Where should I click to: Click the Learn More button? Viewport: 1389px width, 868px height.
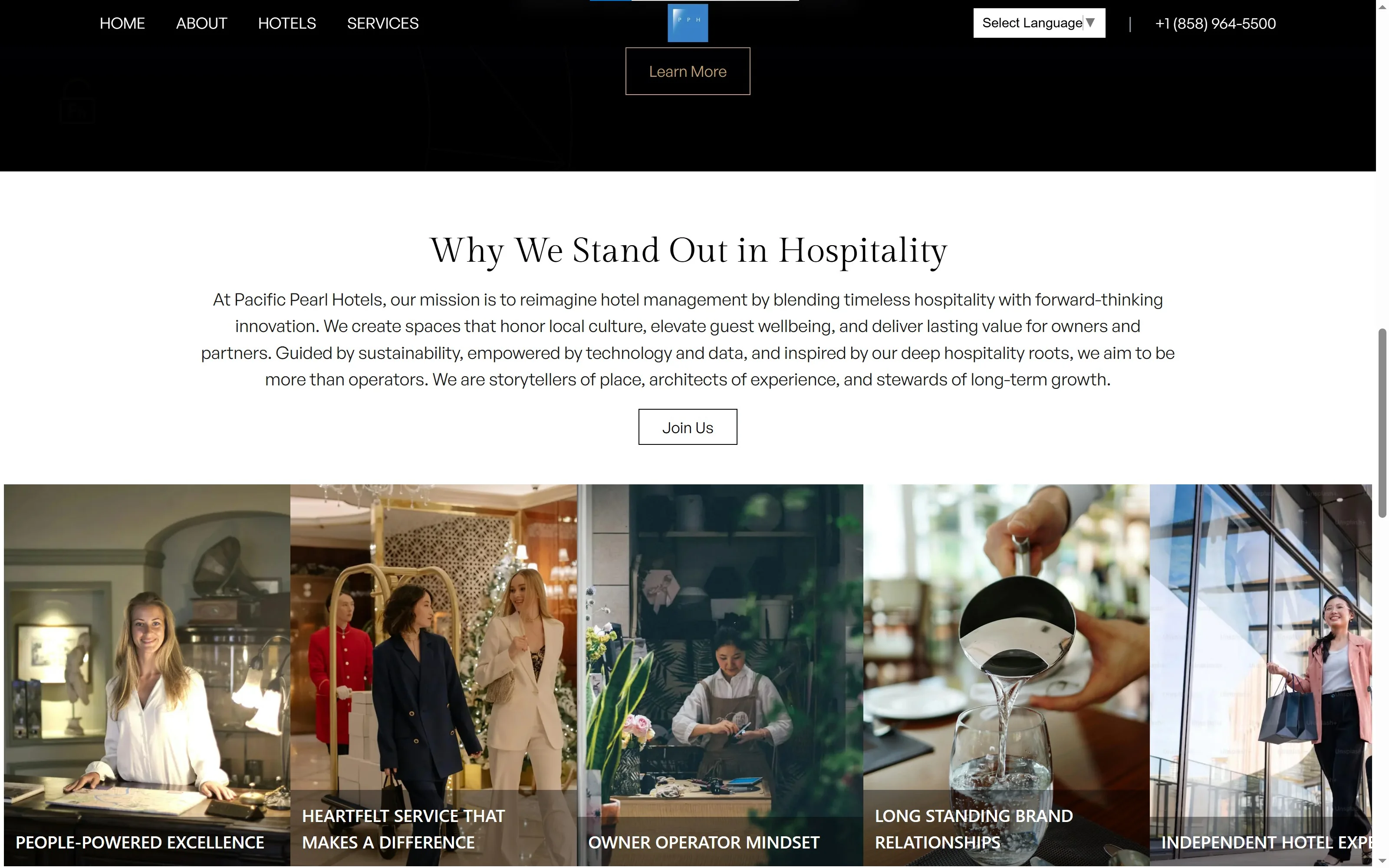688,71
